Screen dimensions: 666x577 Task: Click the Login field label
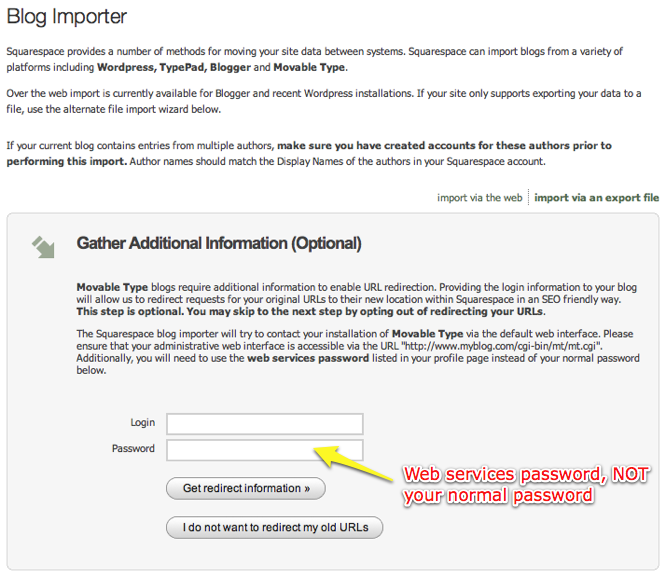[142, 423]
